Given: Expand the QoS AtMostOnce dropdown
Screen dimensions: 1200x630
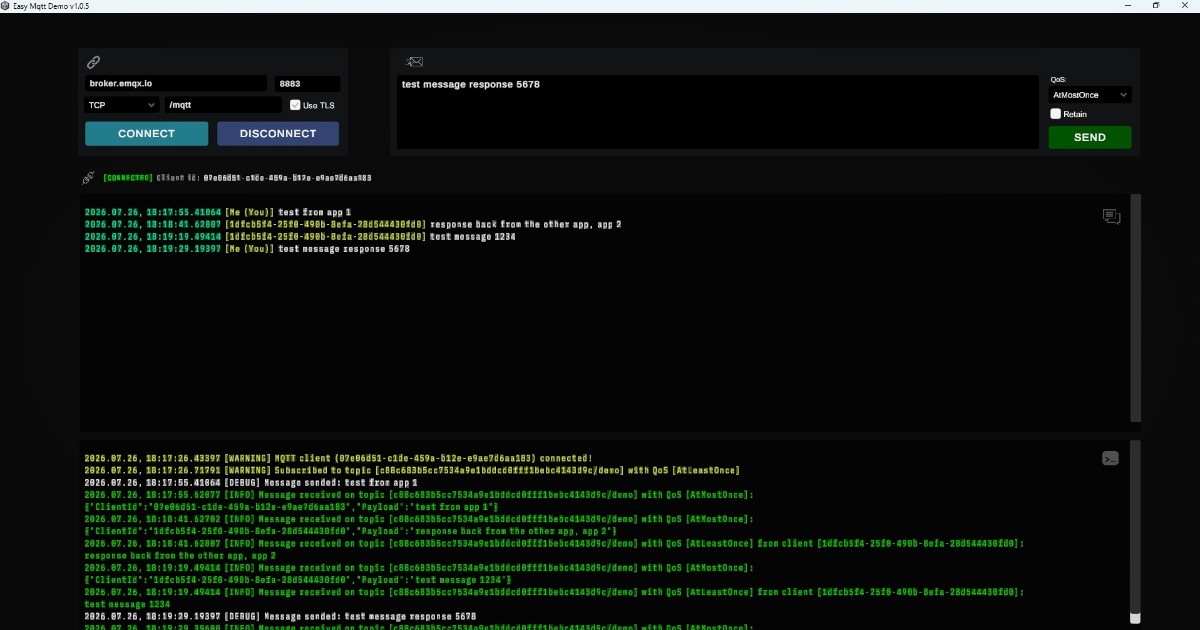Looking at the screenshot, I should [x=1090, y=95].
